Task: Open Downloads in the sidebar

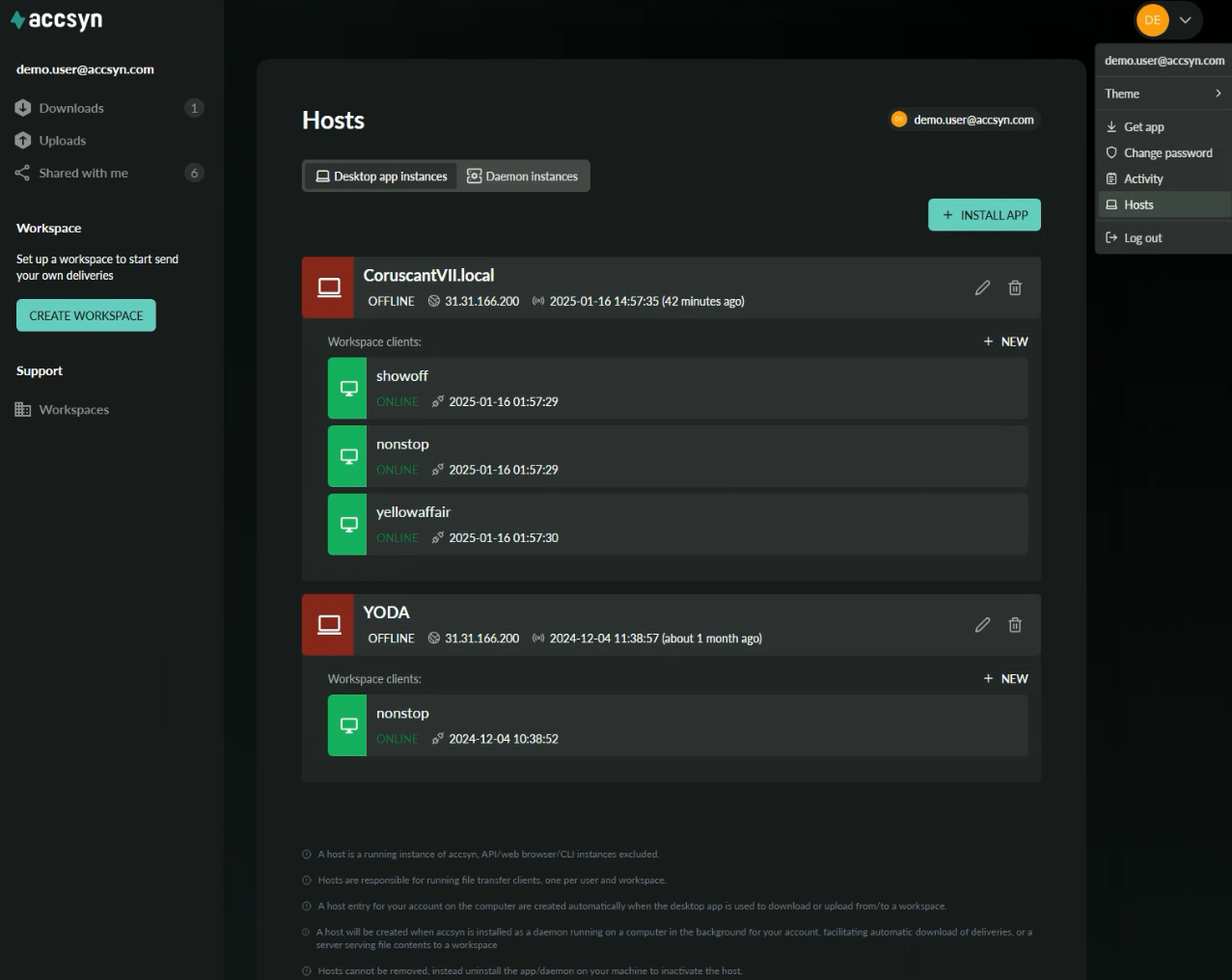Action: point(71,108)
